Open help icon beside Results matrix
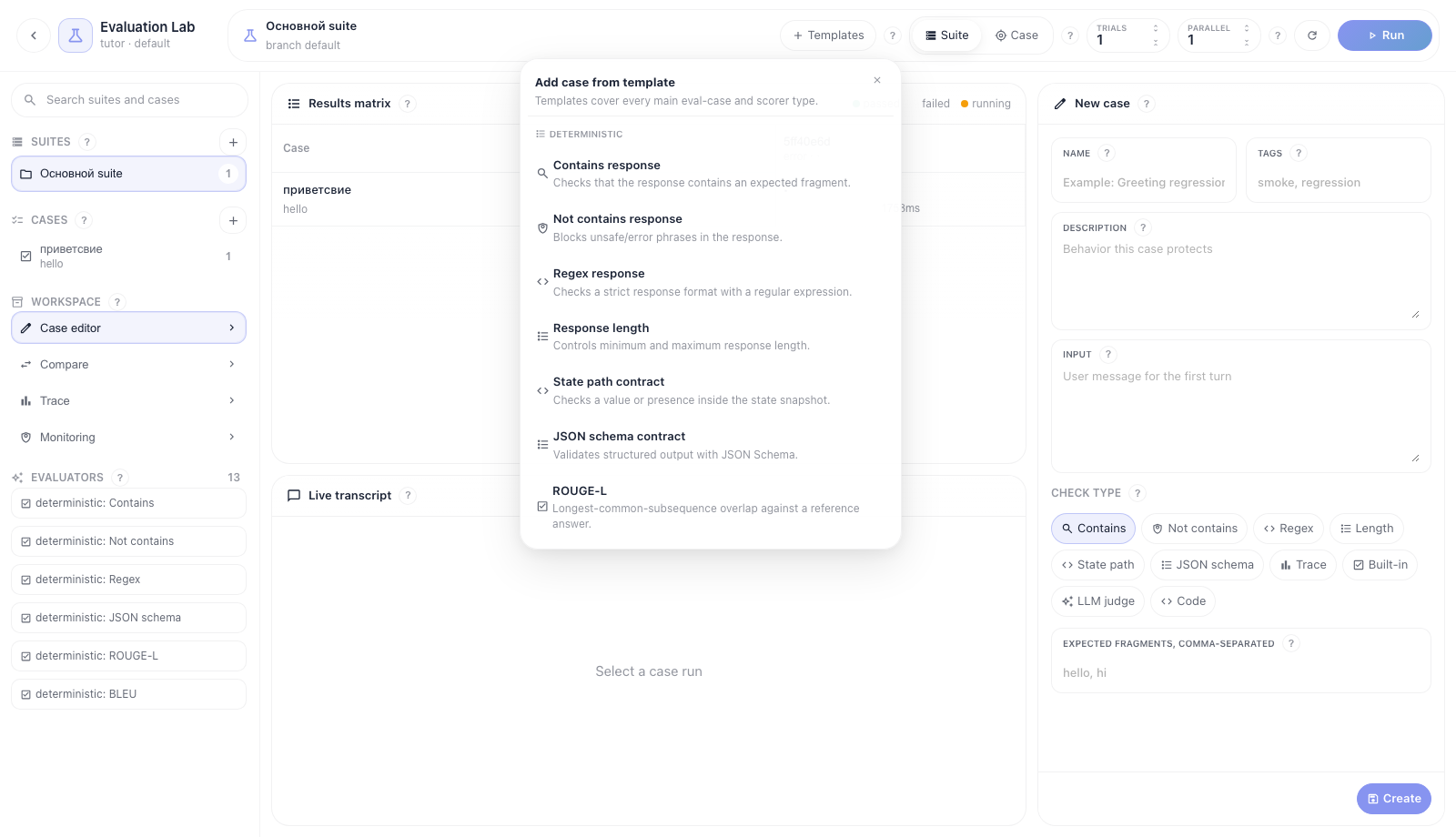 tap(408, 104)
